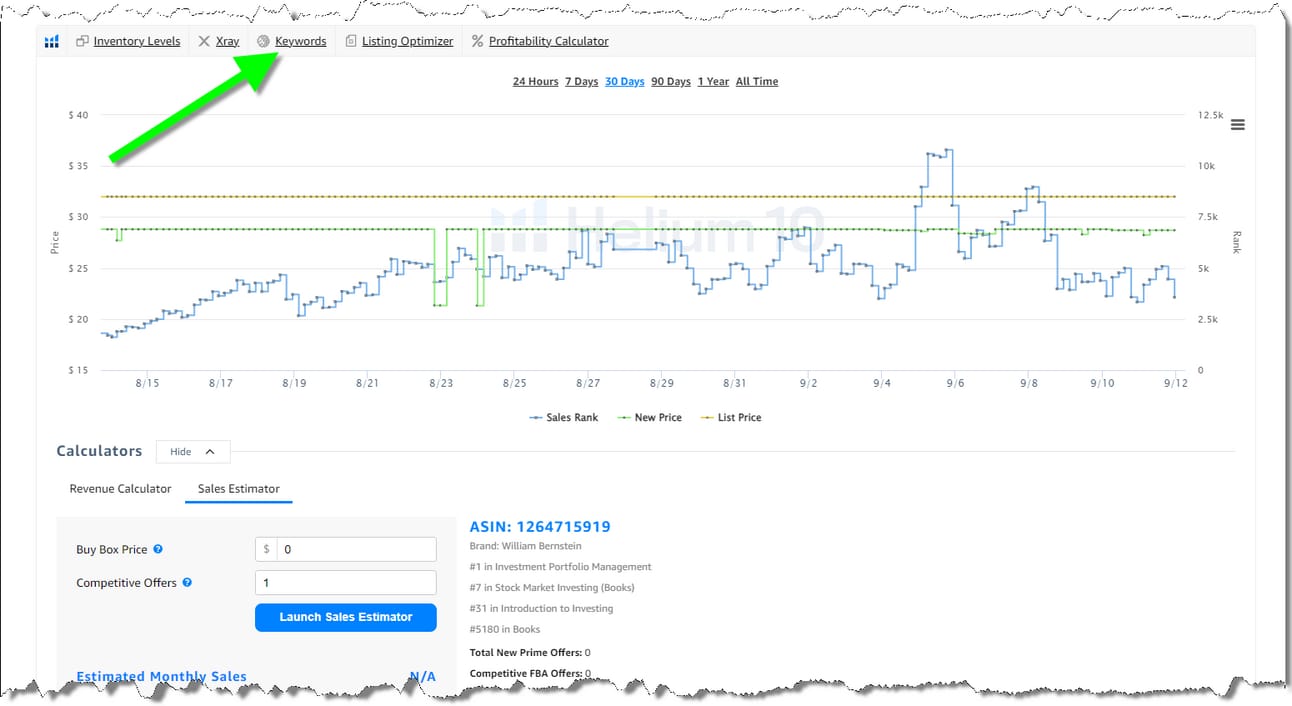This screenshot has height=706, width=1292.
Task: Toggle List Price series in legend
Action: 731,417
